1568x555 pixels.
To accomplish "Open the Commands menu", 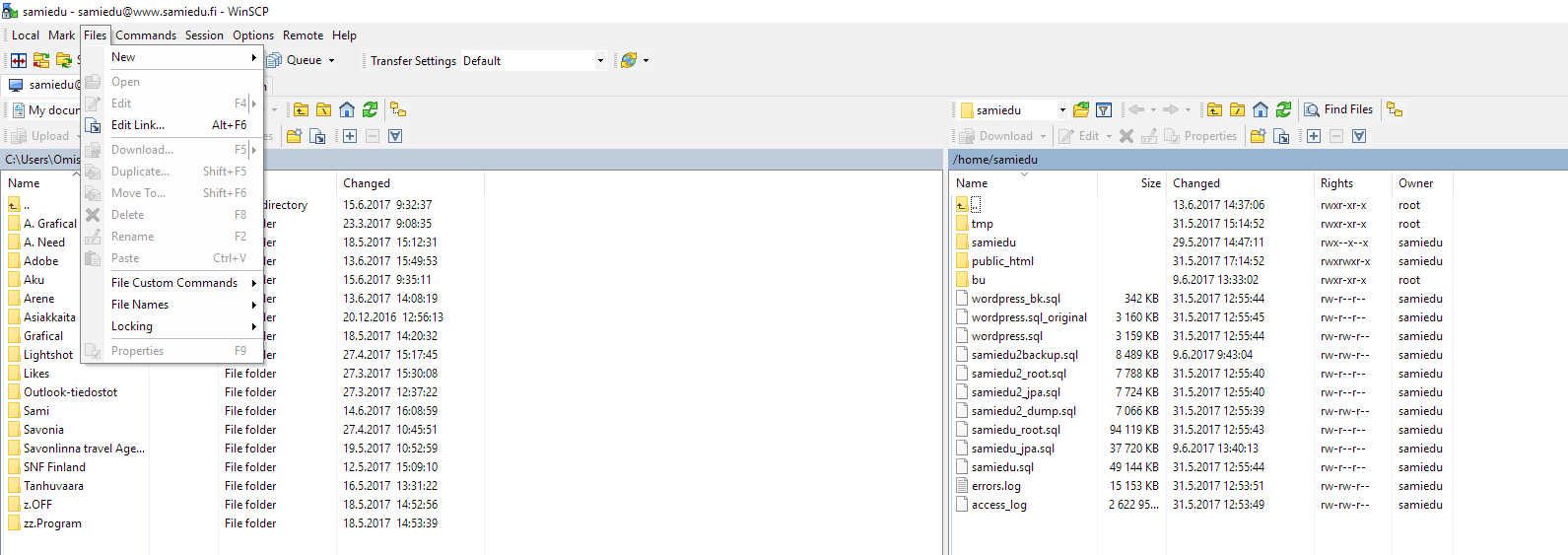I will click(x=146, y=35).
